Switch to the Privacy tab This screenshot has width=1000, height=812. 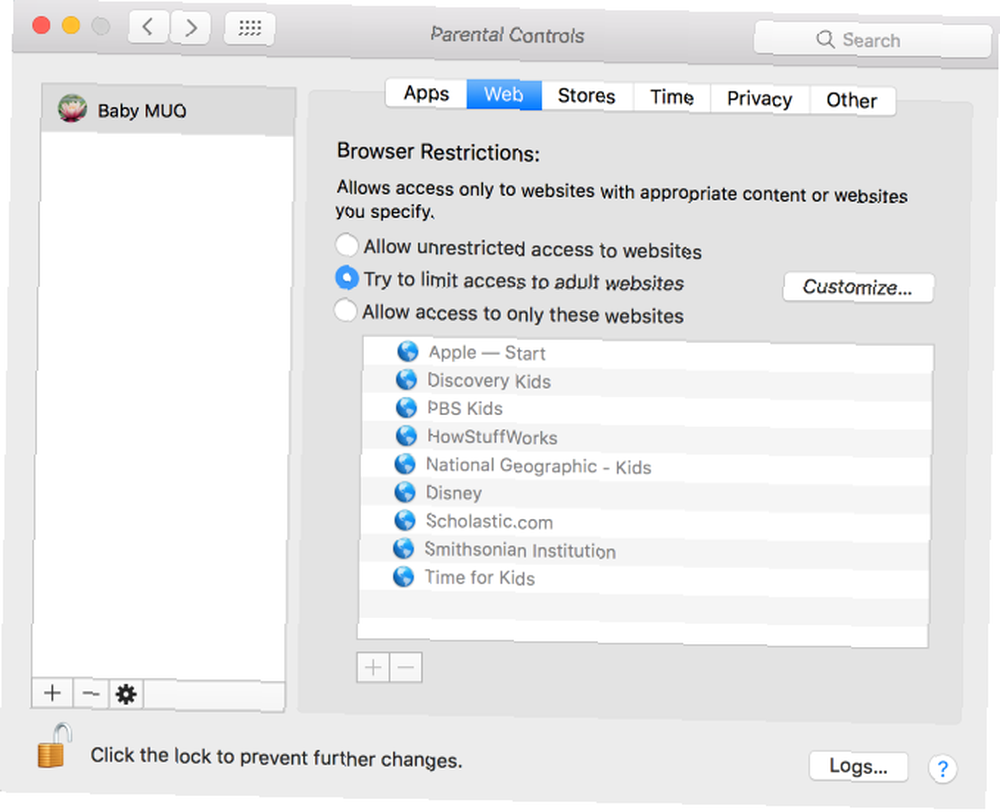point(760,99)
